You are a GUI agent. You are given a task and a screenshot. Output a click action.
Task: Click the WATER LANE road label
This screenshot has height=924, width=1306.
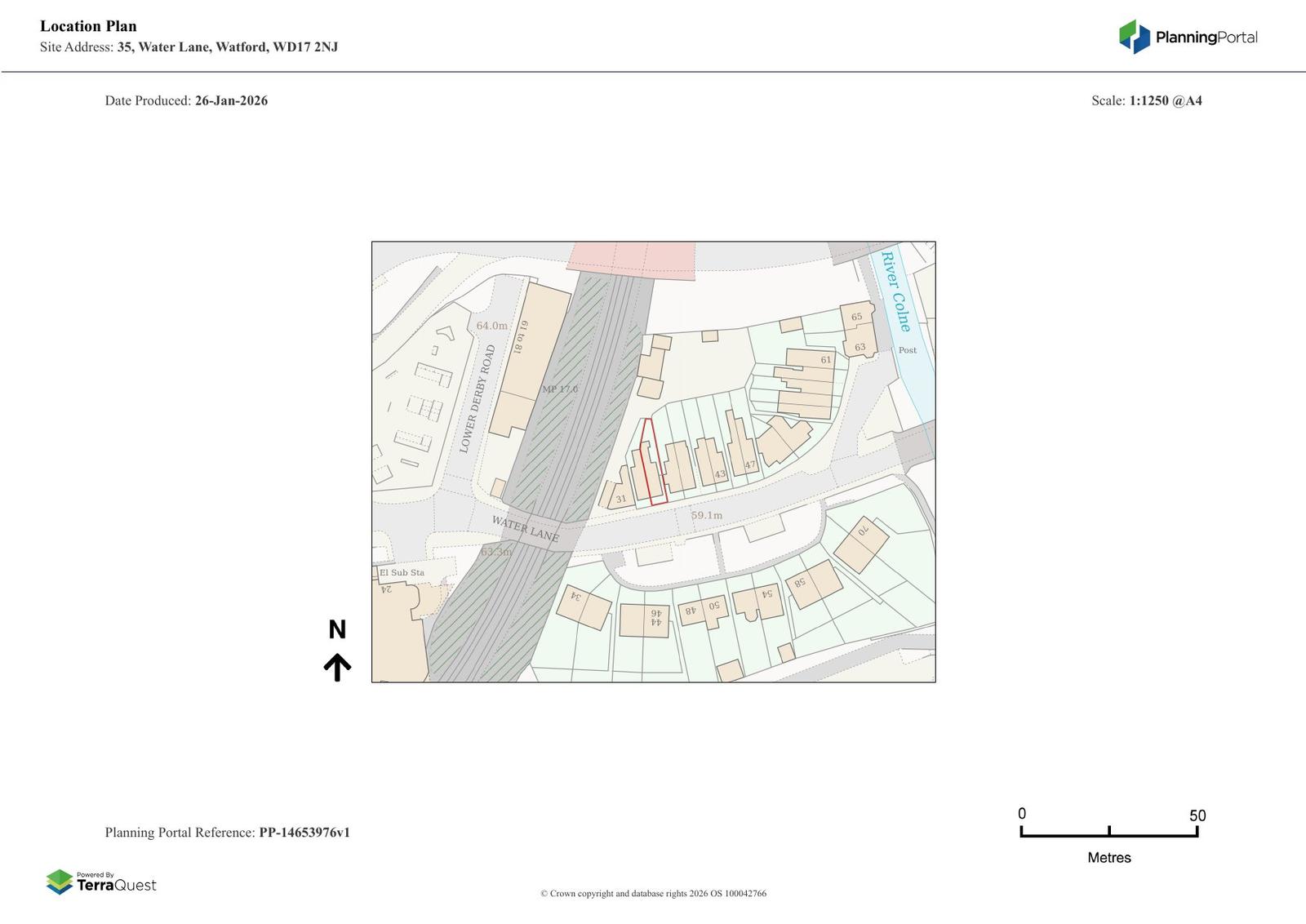[x=526, y=529]
